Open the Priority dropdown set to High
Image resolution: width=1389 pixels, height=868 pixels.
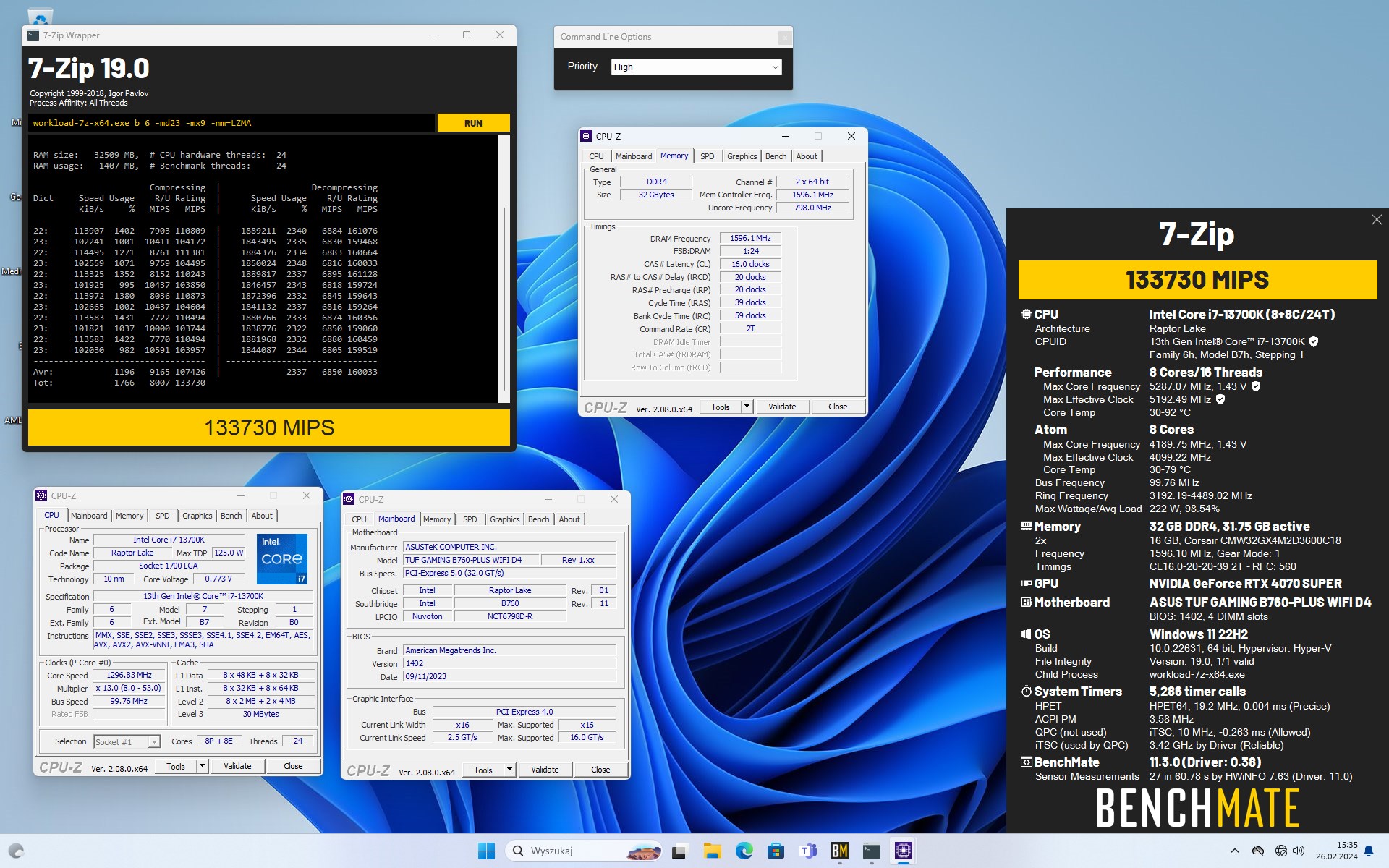(x=696, y=67)
